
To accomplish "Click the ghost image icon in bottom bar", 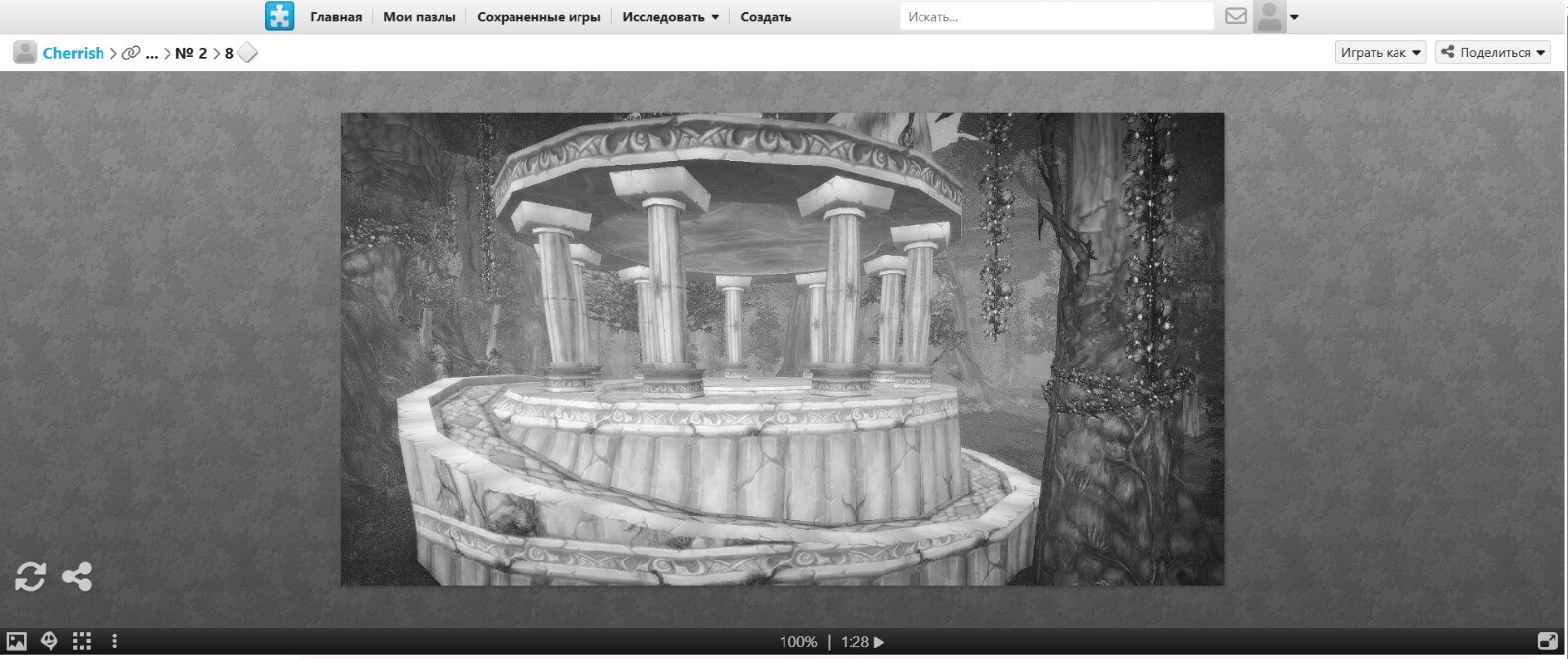I will pyautogui.click(x=49, y=641).
